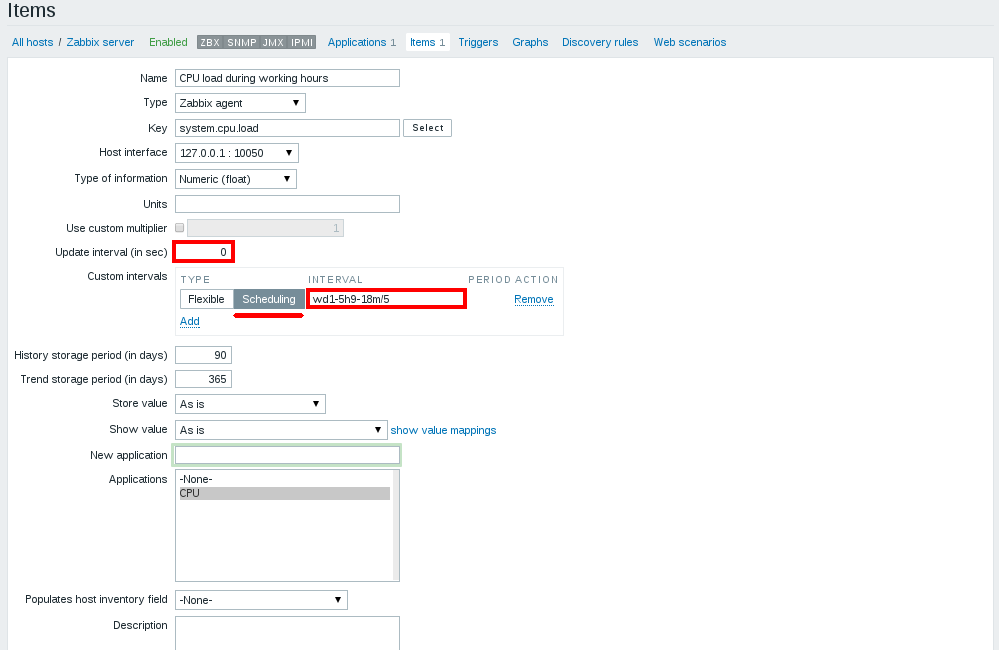The width and height of the screenshot is (999, 650).
Task: Focus the Trend storage period field
Action: pyautogui.click(x=203, y=379)
